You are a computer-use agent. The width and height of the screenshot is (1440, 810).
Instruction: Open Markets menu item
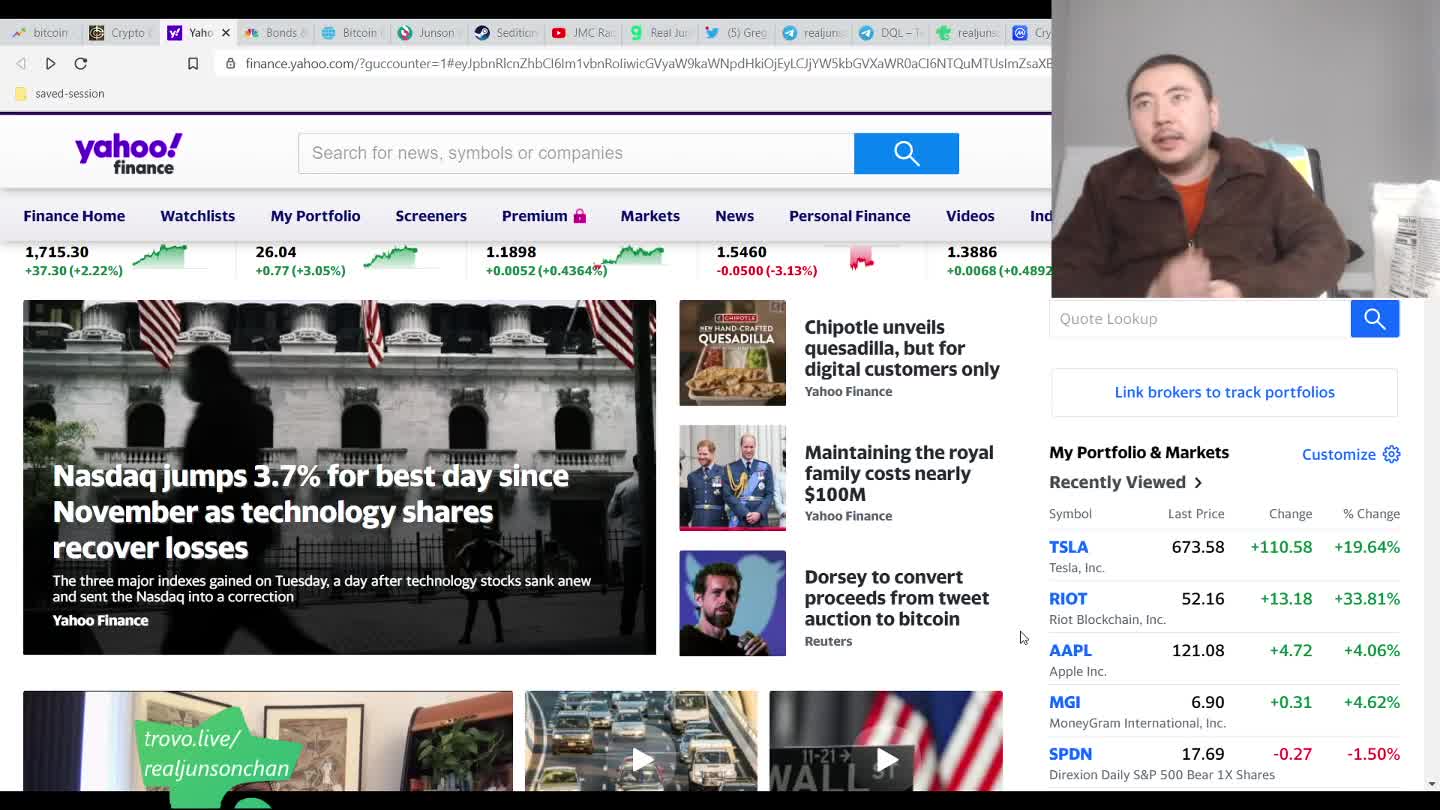click(x=650, y=216)
